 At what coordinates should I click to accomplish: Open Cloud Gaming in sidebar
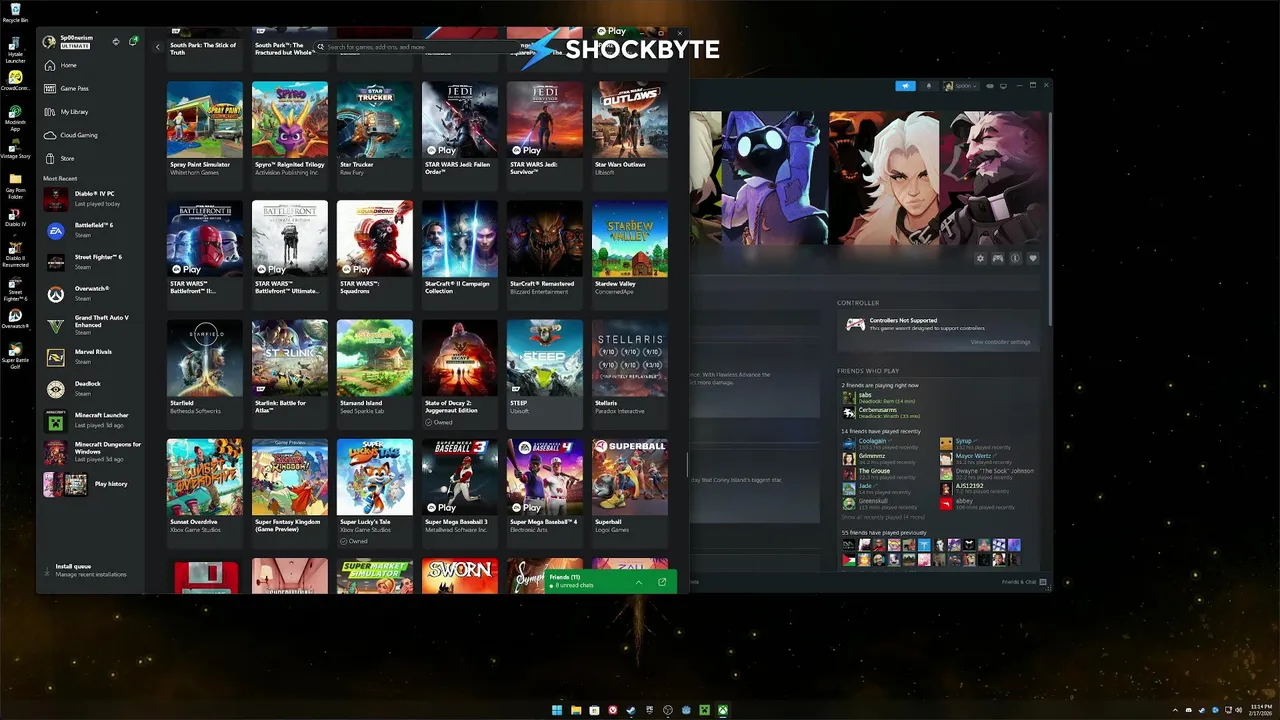click(x=91, y=135)
